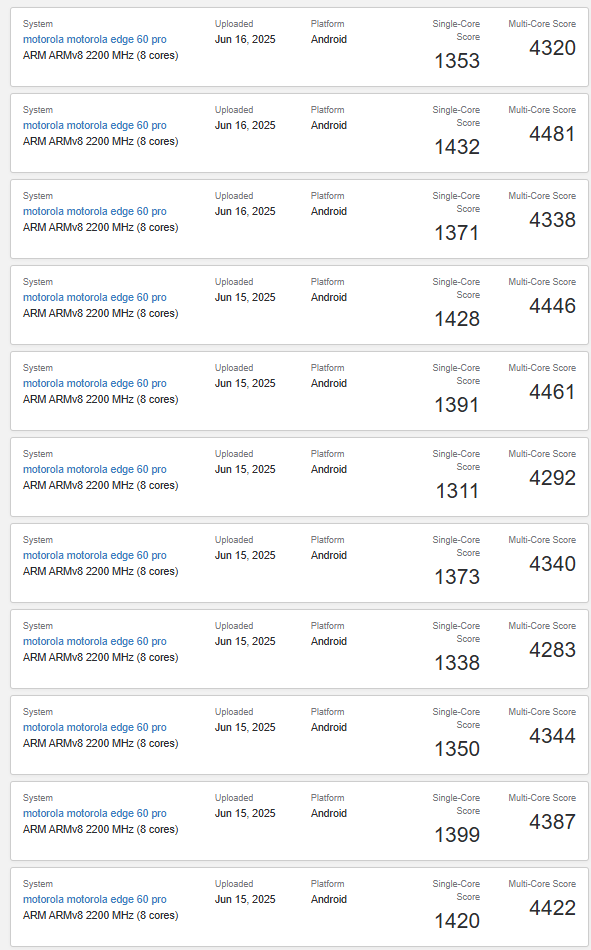This screenshot has width=591, height=950.
Task: Click the multi-core score value 4340
Action: tap(552, 563)
